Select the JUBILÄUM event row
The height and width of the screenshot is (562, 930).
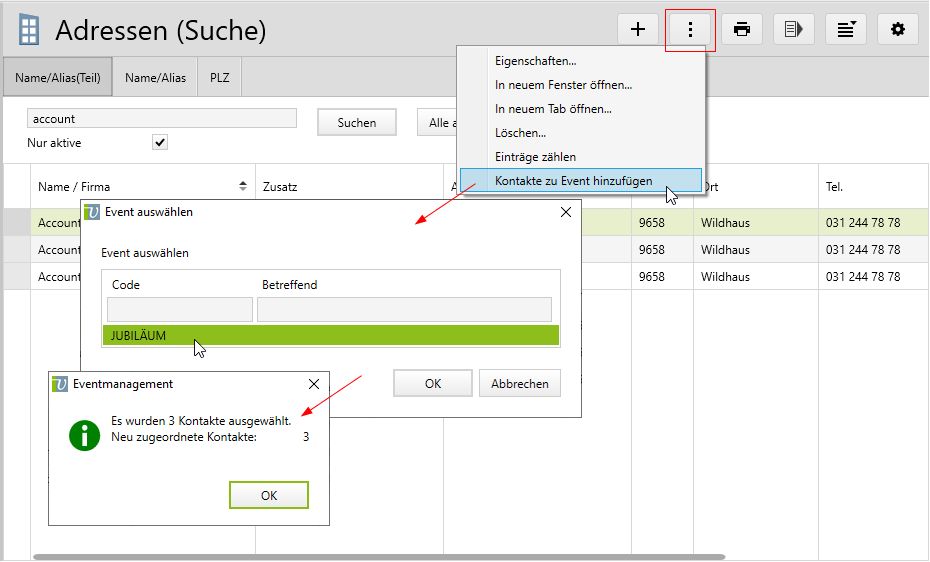pos(330,336)
